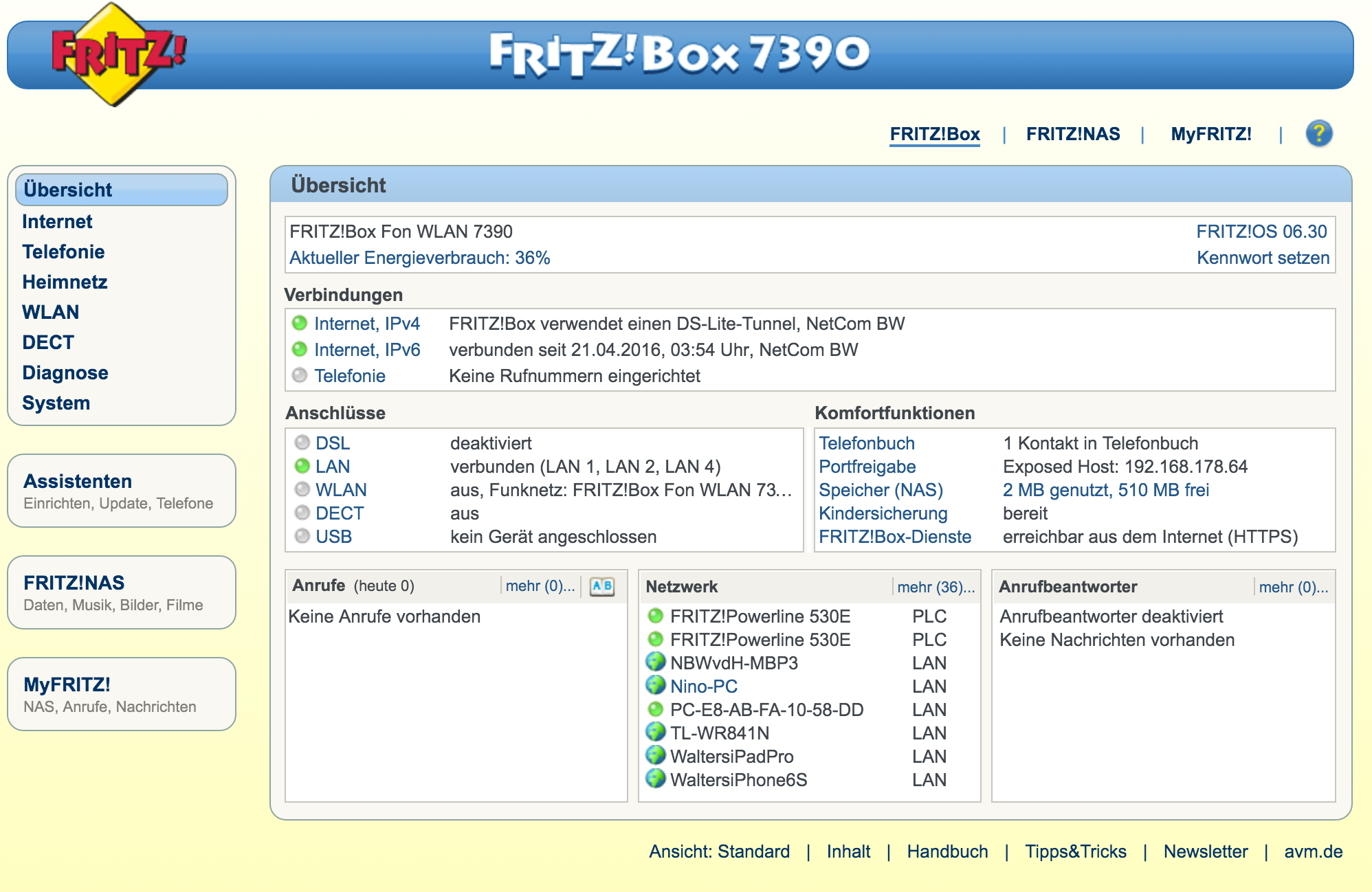The image size is (1372, 892).
Task: Open the DSL link under Anschlüsse
Action: click(x=333, y=443)
